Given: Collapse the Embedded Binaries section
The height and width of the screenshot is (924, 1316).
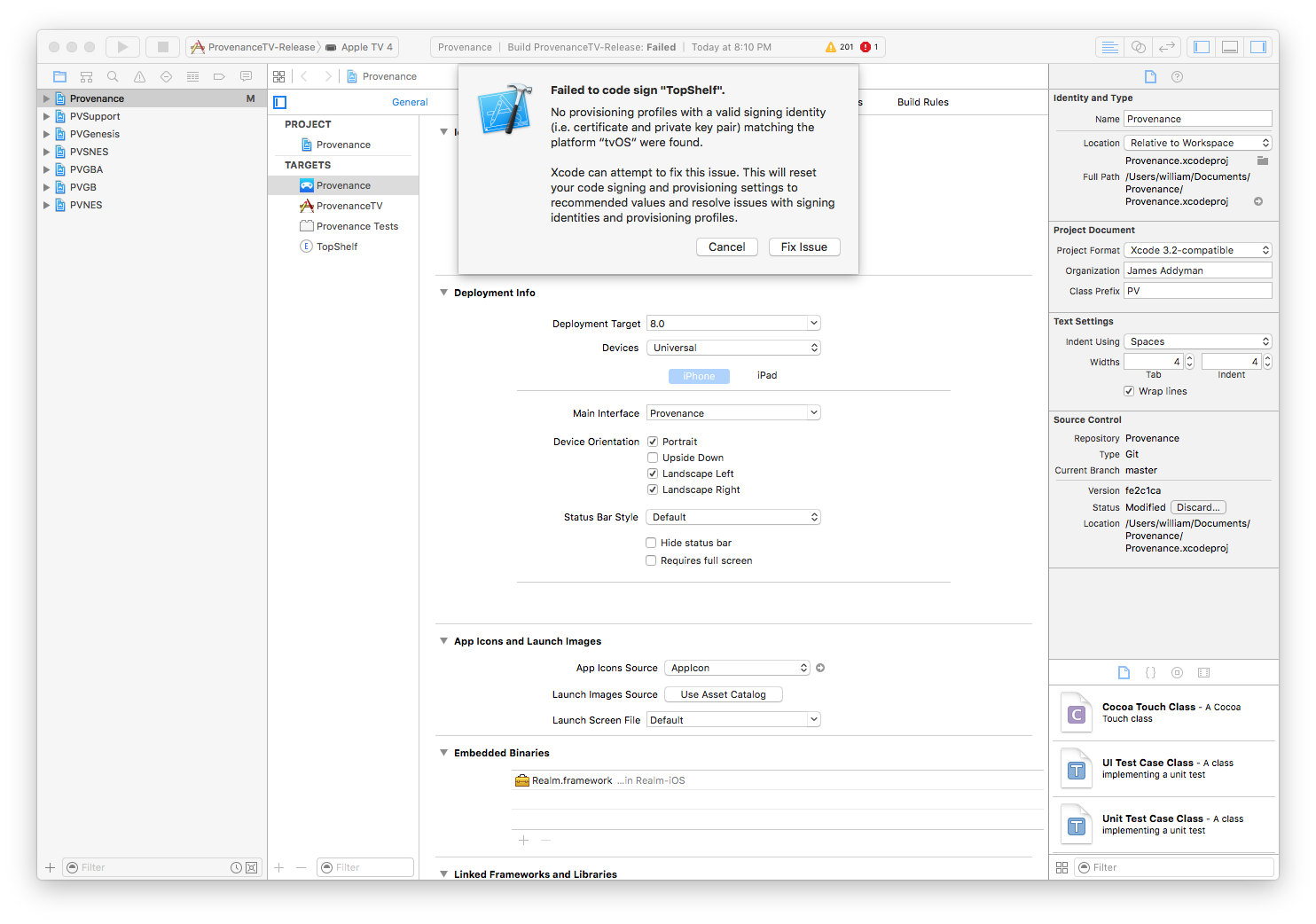Looking at the screenshot, I should click(x=443, y=753).
